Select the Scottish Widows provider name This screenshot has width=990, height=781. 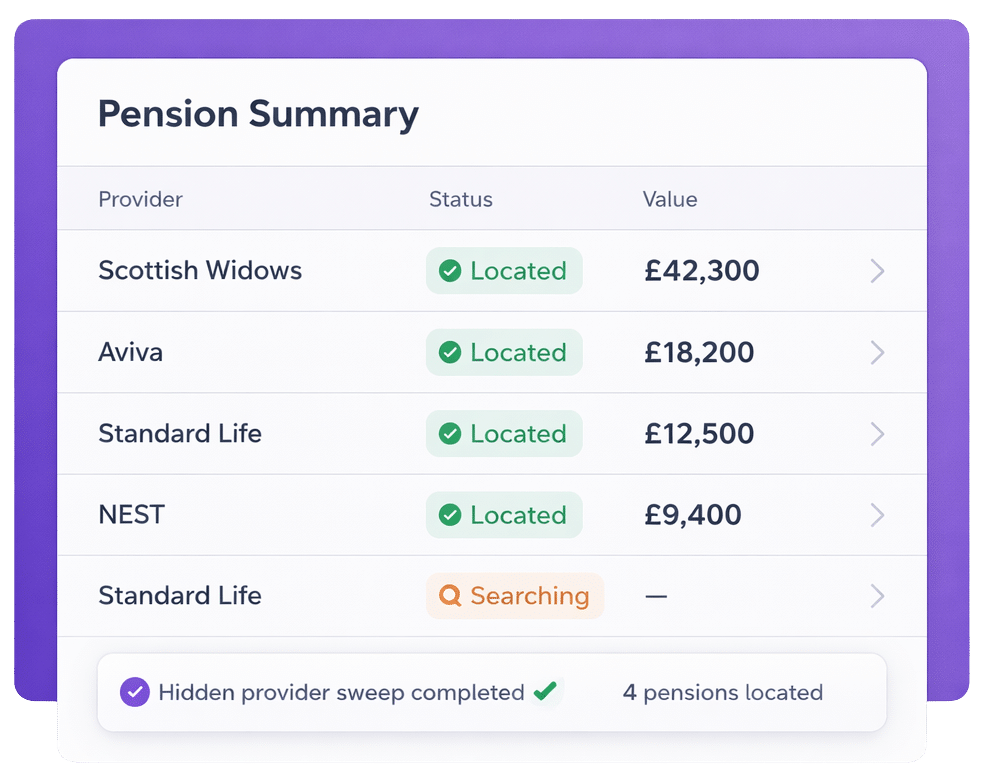(x=200, y=271)
